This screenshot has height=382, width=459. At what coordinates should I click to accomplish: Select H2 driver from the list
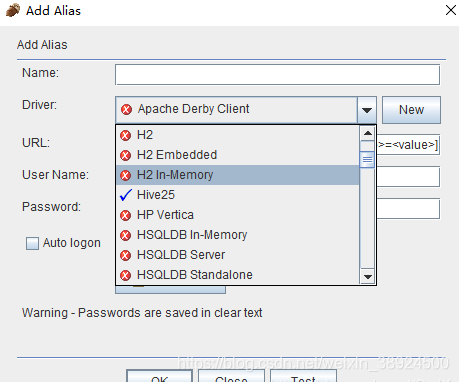pyautogui.click(x=238, y=135)
